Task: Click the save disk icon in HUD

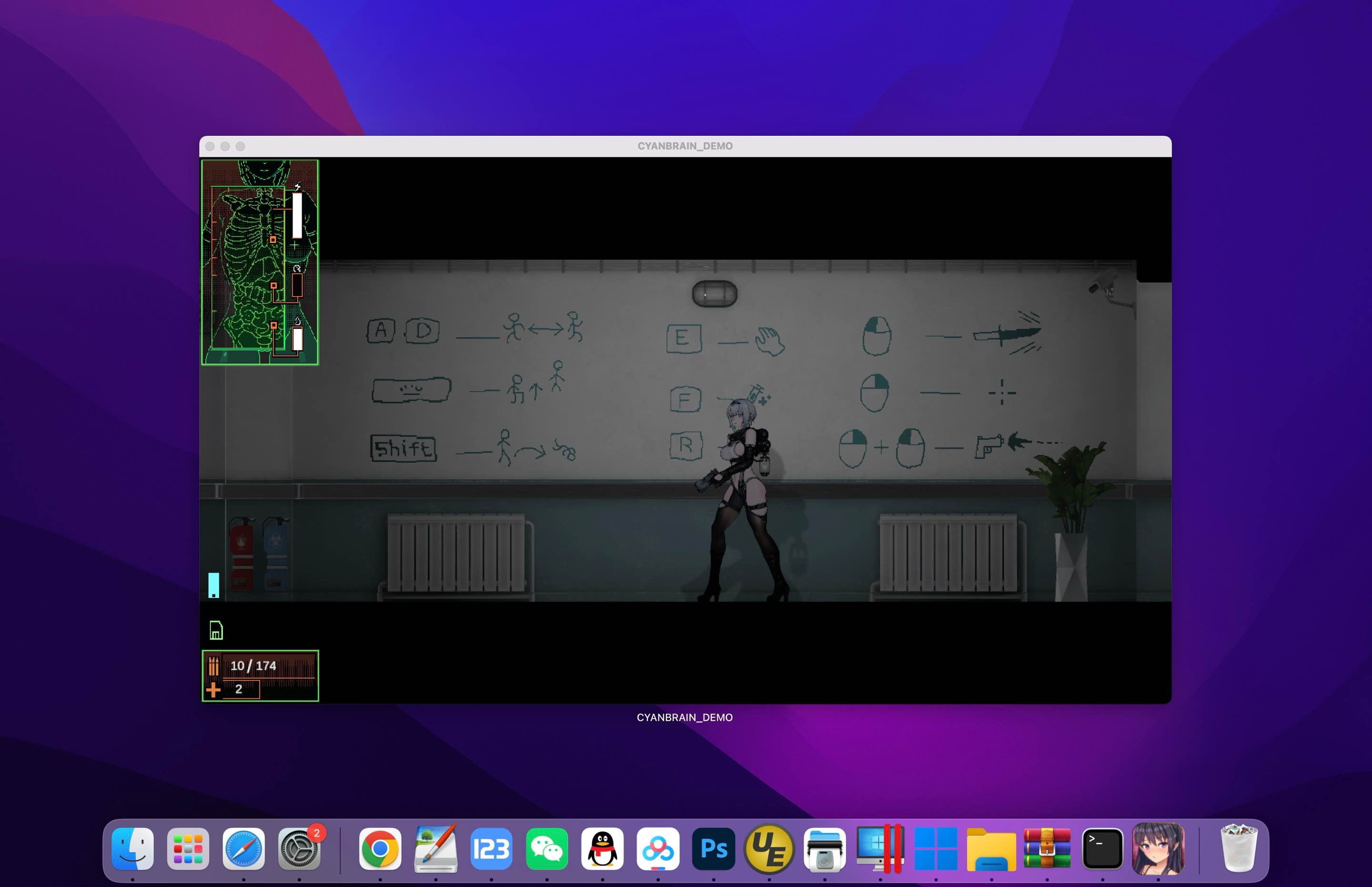Action: [x=216, y=631]
